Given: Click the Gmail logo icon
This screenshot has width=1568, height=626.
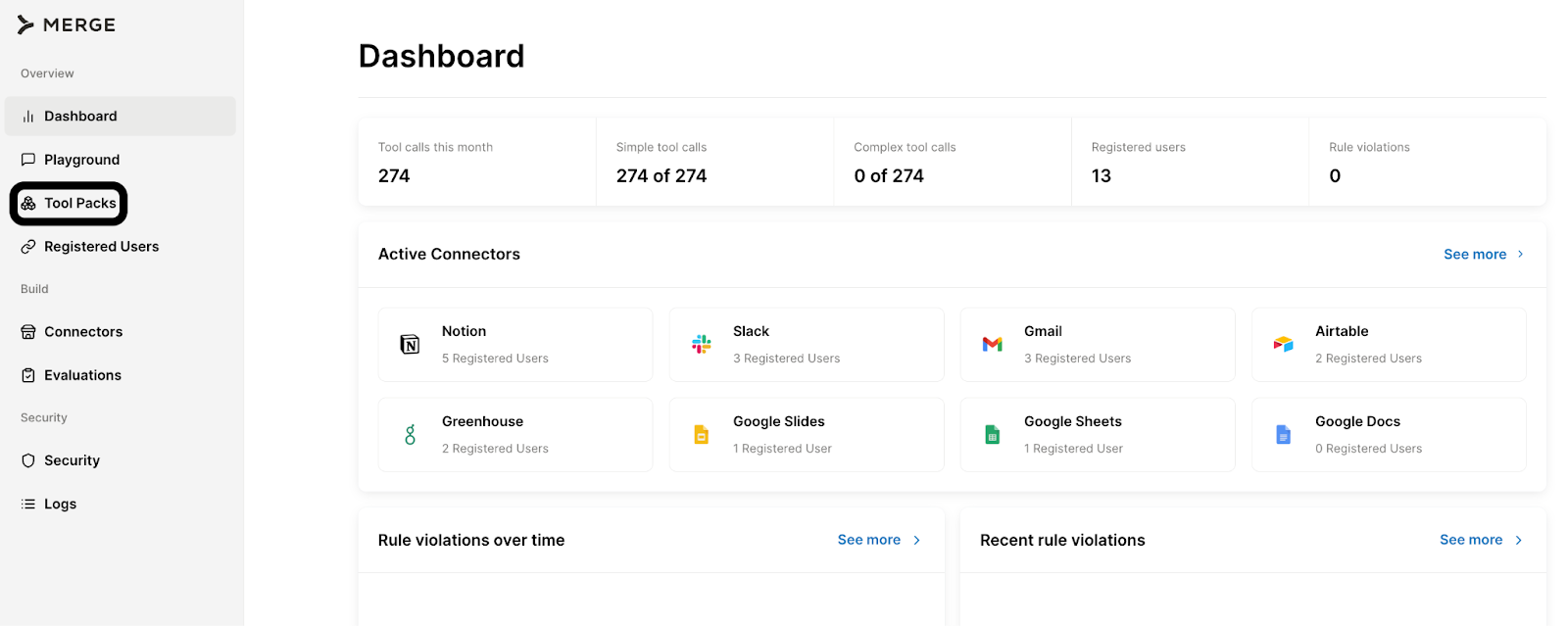Looking at the screenshot, I should (x=993, y=344).
